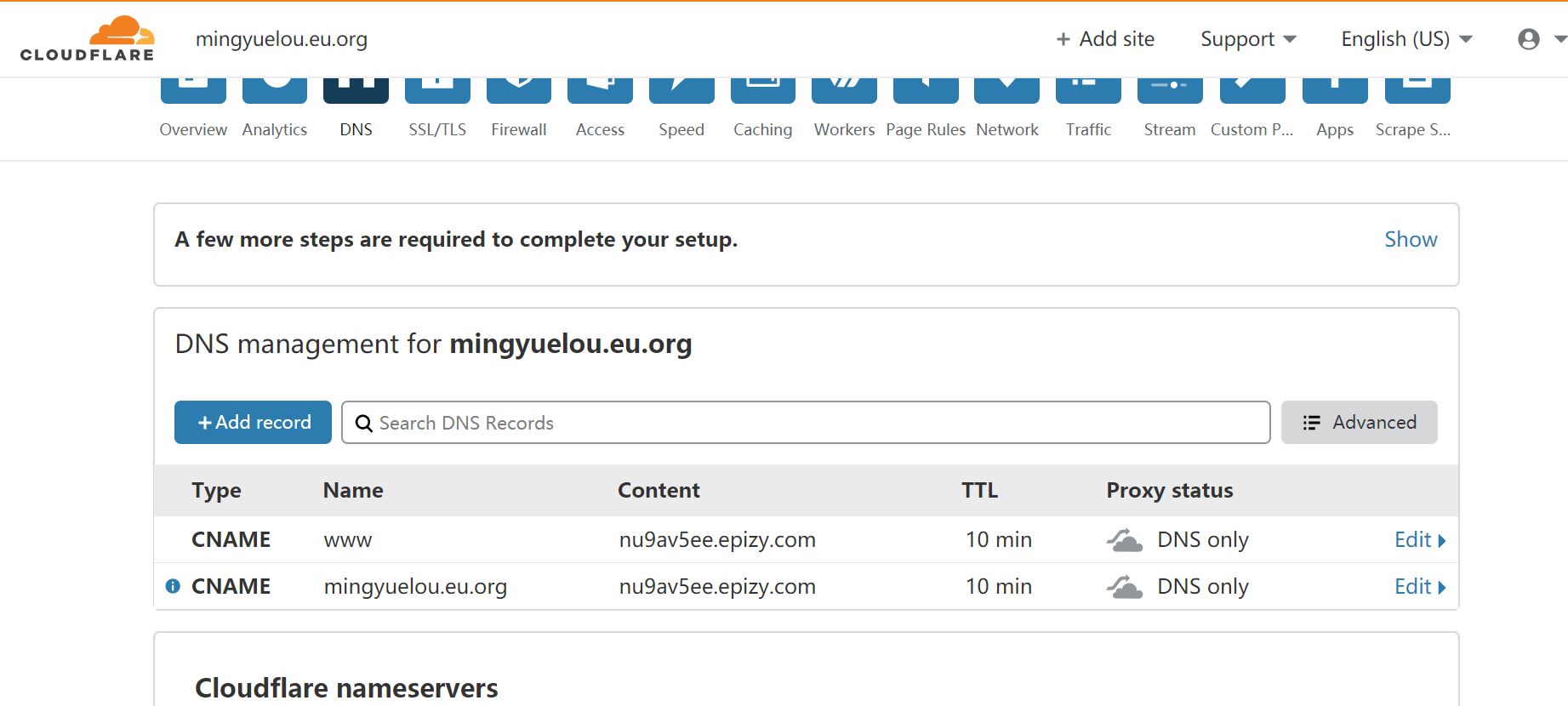Open the Apps section icon

[x=1335, y=90]
